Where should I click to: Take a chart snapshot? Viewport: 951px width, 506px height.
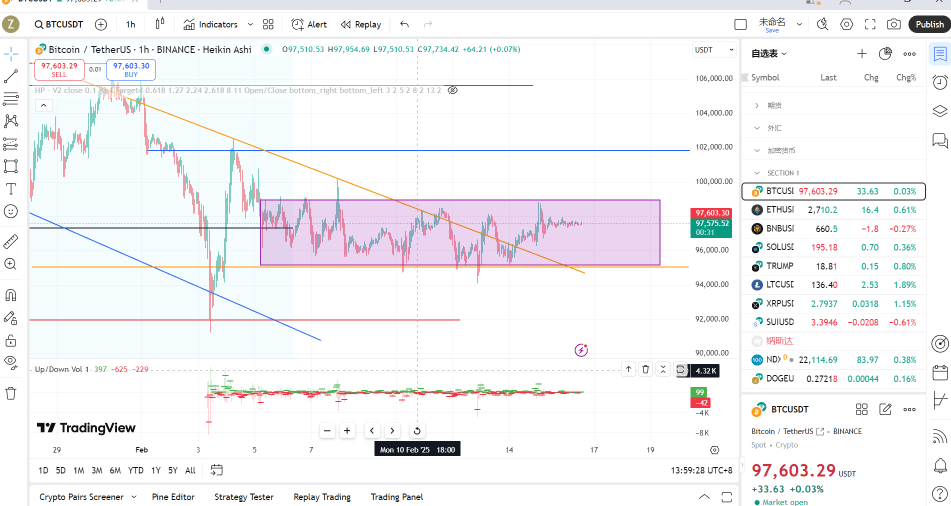pyautogui.click(x=893, y=24)
